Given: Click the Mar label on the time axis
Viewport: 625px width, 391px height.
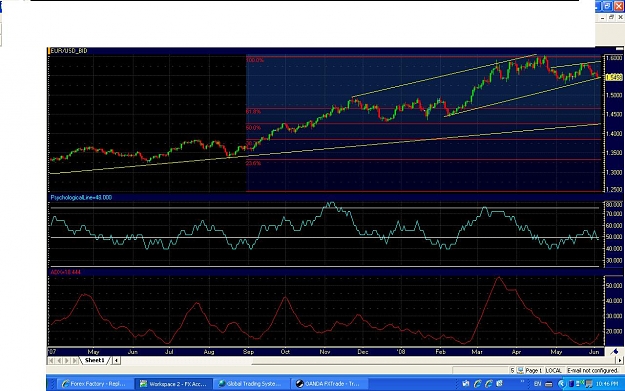Looking at the screenshot, I should pos(477,352).
